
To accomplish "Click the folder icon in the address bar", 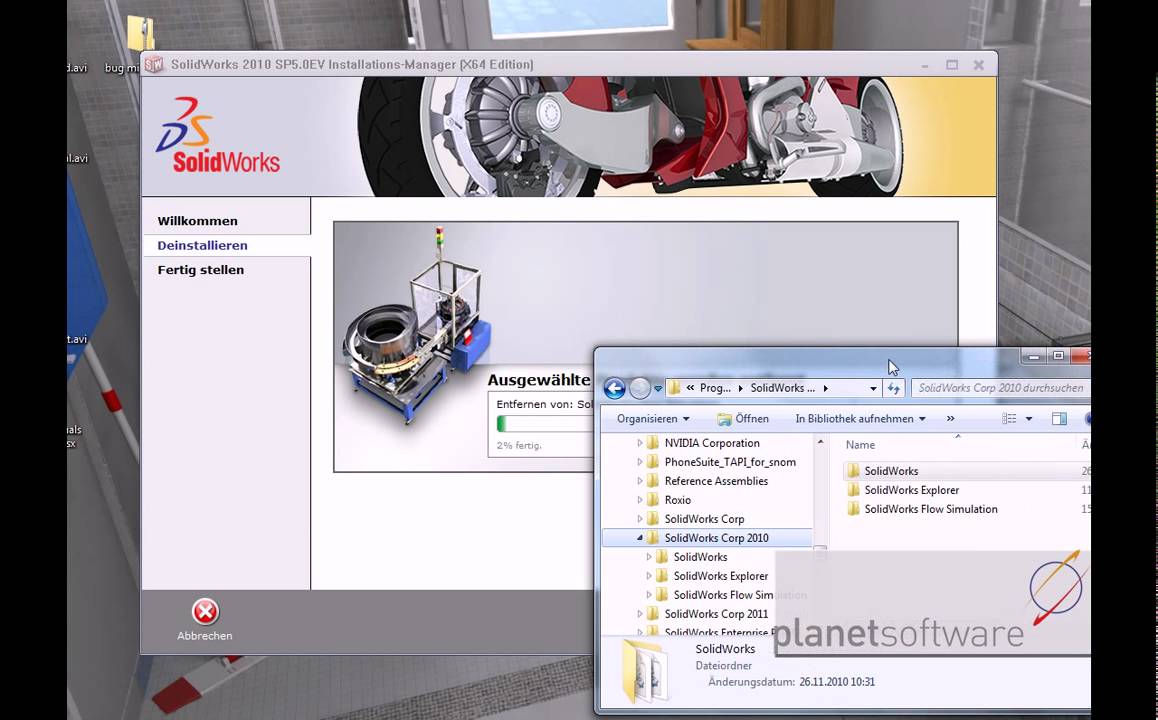I will pyautogui.click(x=674, y=388).
